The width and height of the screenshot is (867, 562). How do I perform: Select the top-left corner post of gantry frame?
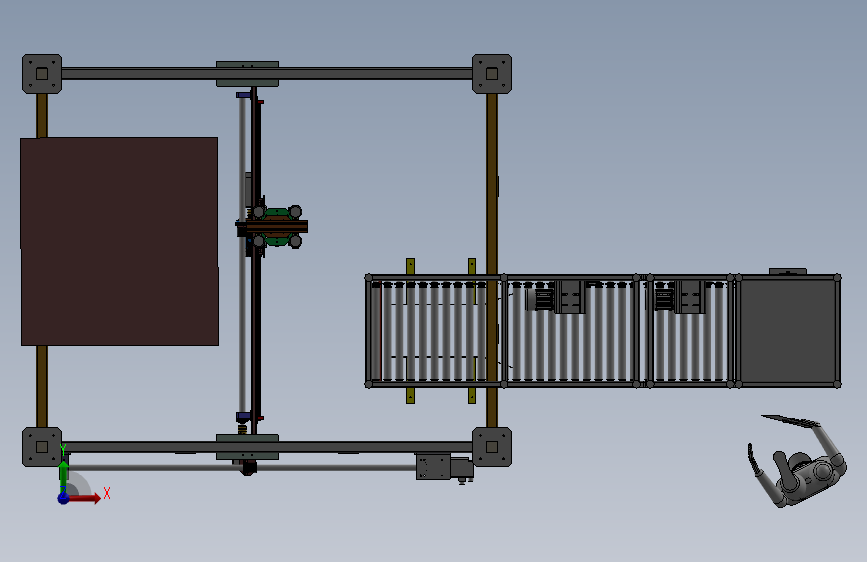tap(42, 74)
